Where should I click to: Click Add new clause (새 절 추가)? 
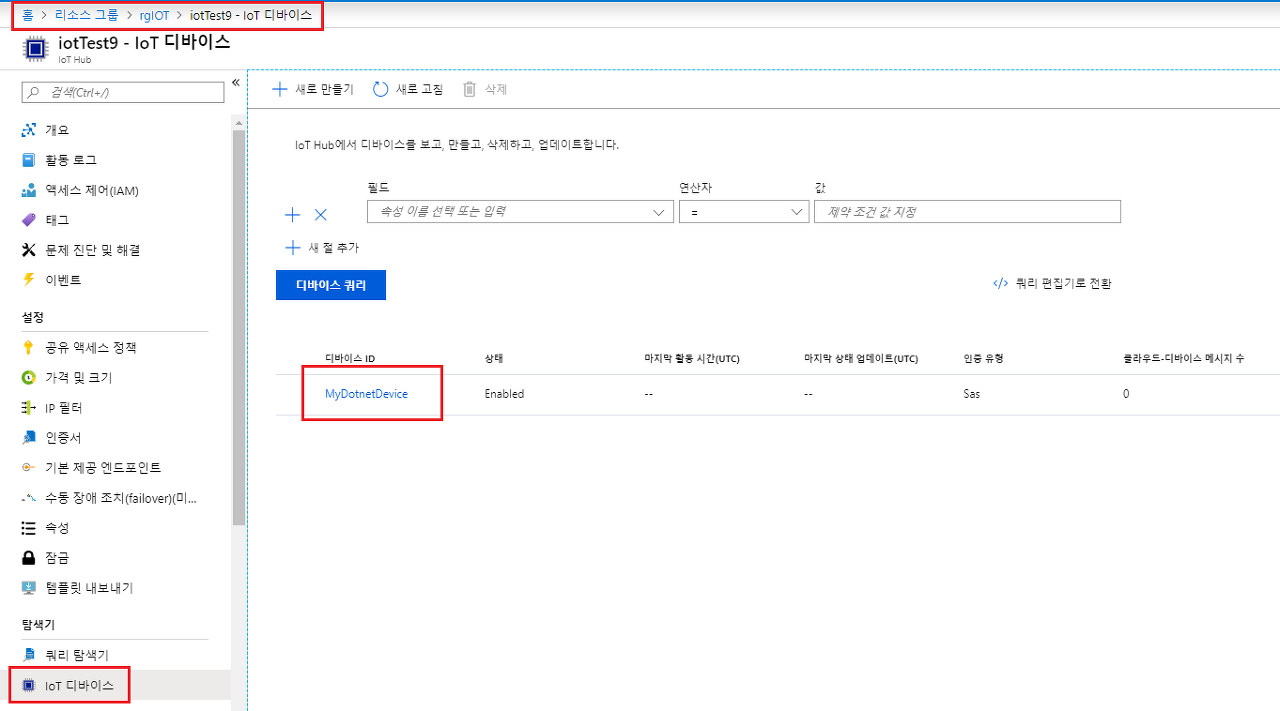pos(322,248)
